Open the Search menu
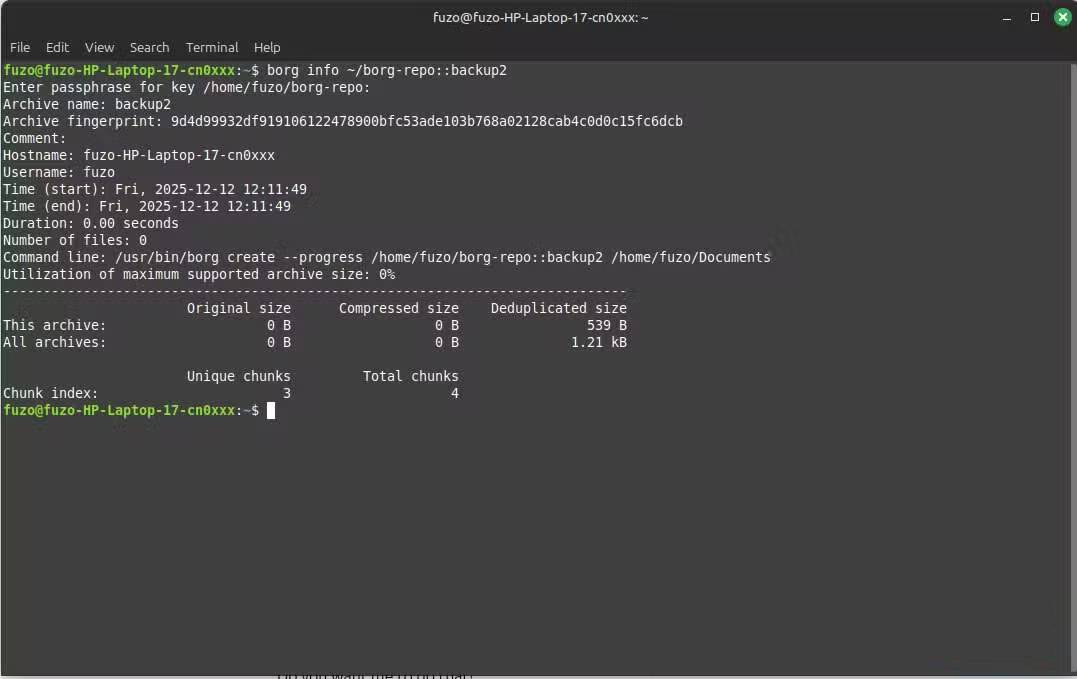The width and height of the screenshot is (1077, 679). tap(149, 47)
